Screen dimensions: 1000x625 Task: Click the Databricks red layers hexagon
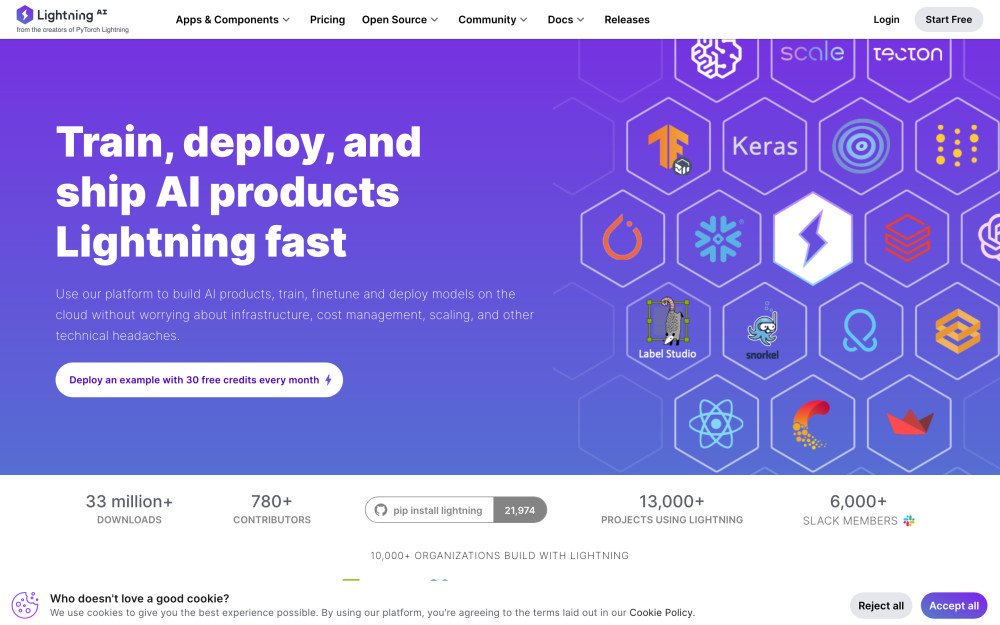click(907, 239)
